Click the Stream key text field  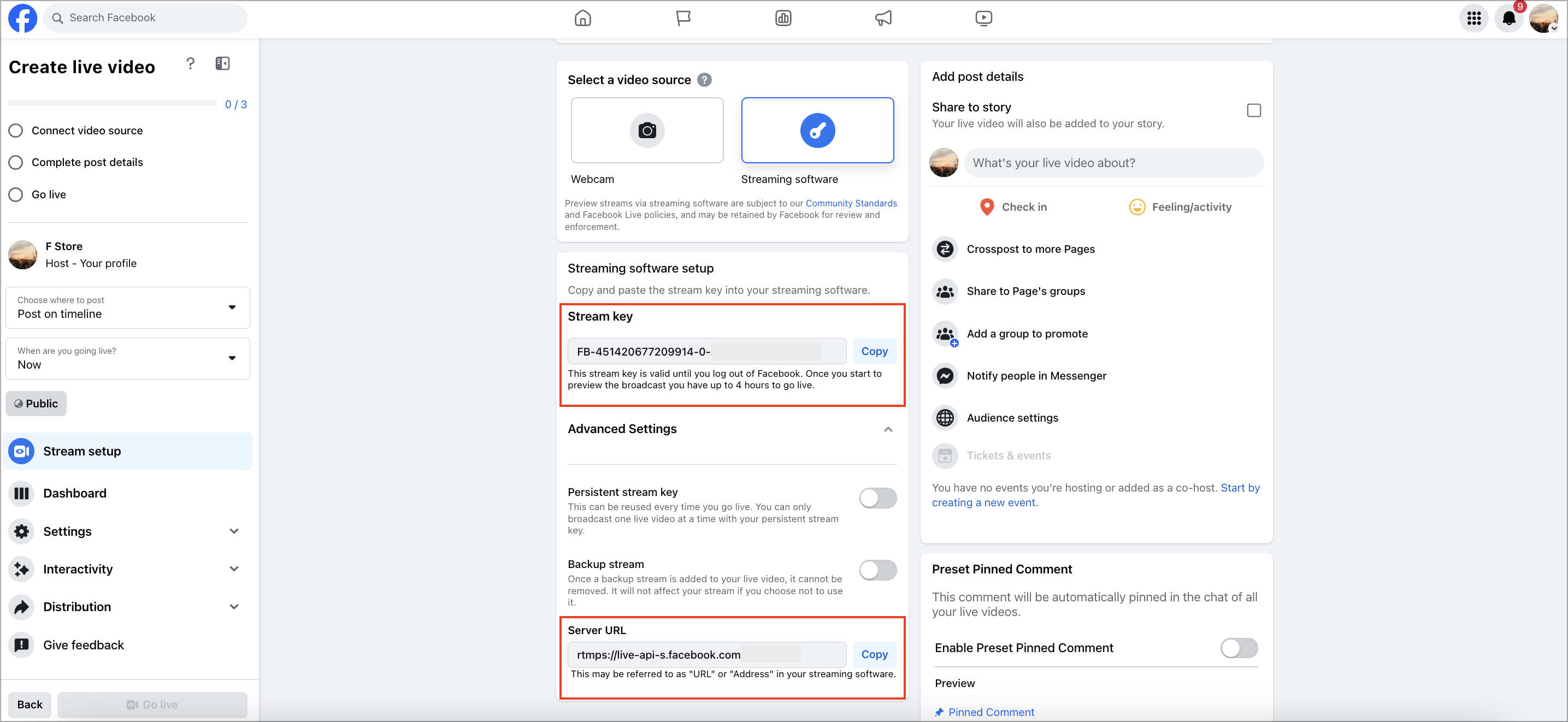707,352
